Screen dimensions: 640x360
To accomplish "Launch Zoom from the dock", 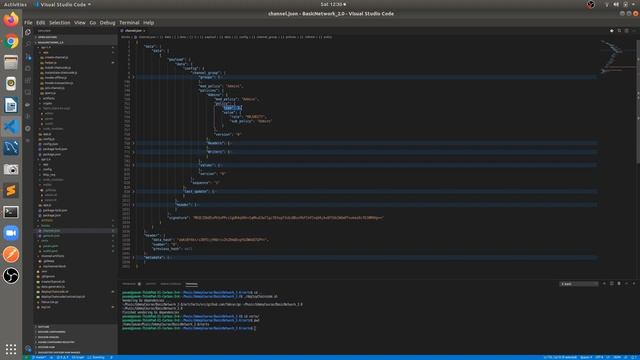I will pyautogui.click(x=11, y=233).
